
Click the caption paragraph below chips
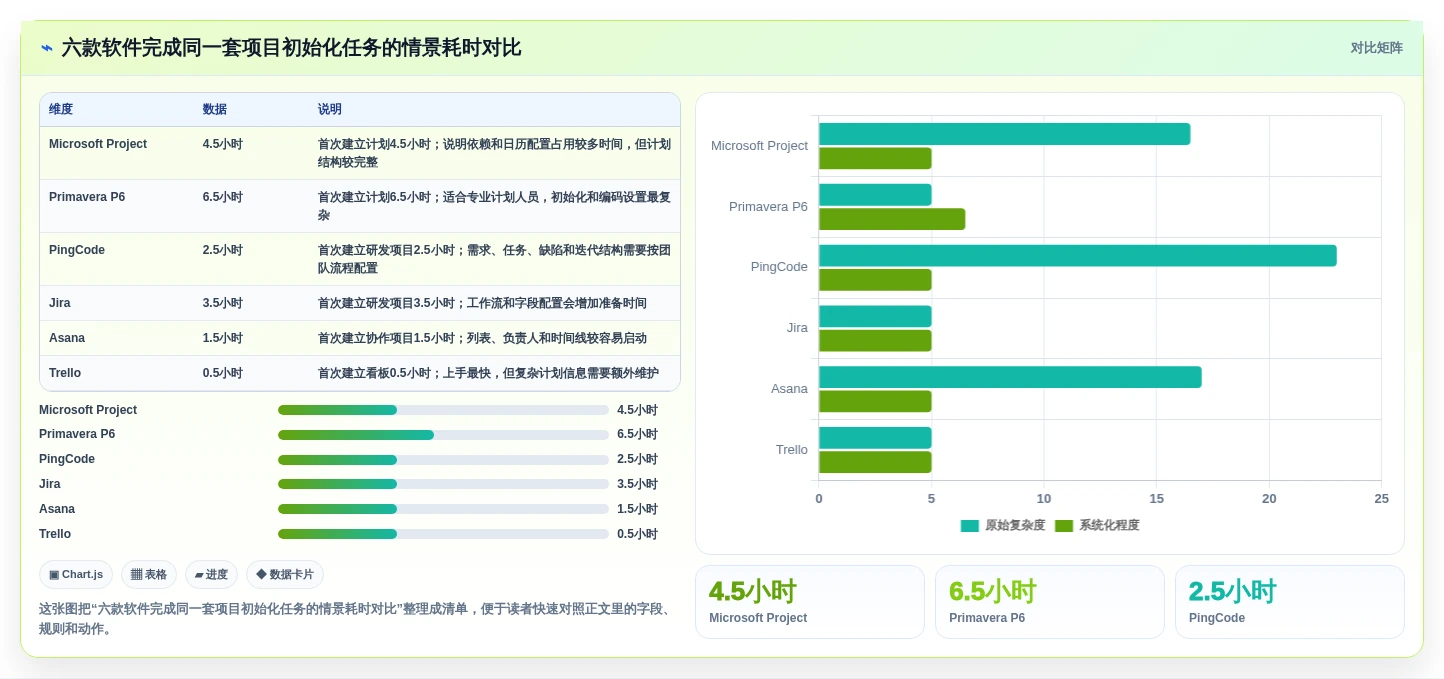tap(355, 619)
